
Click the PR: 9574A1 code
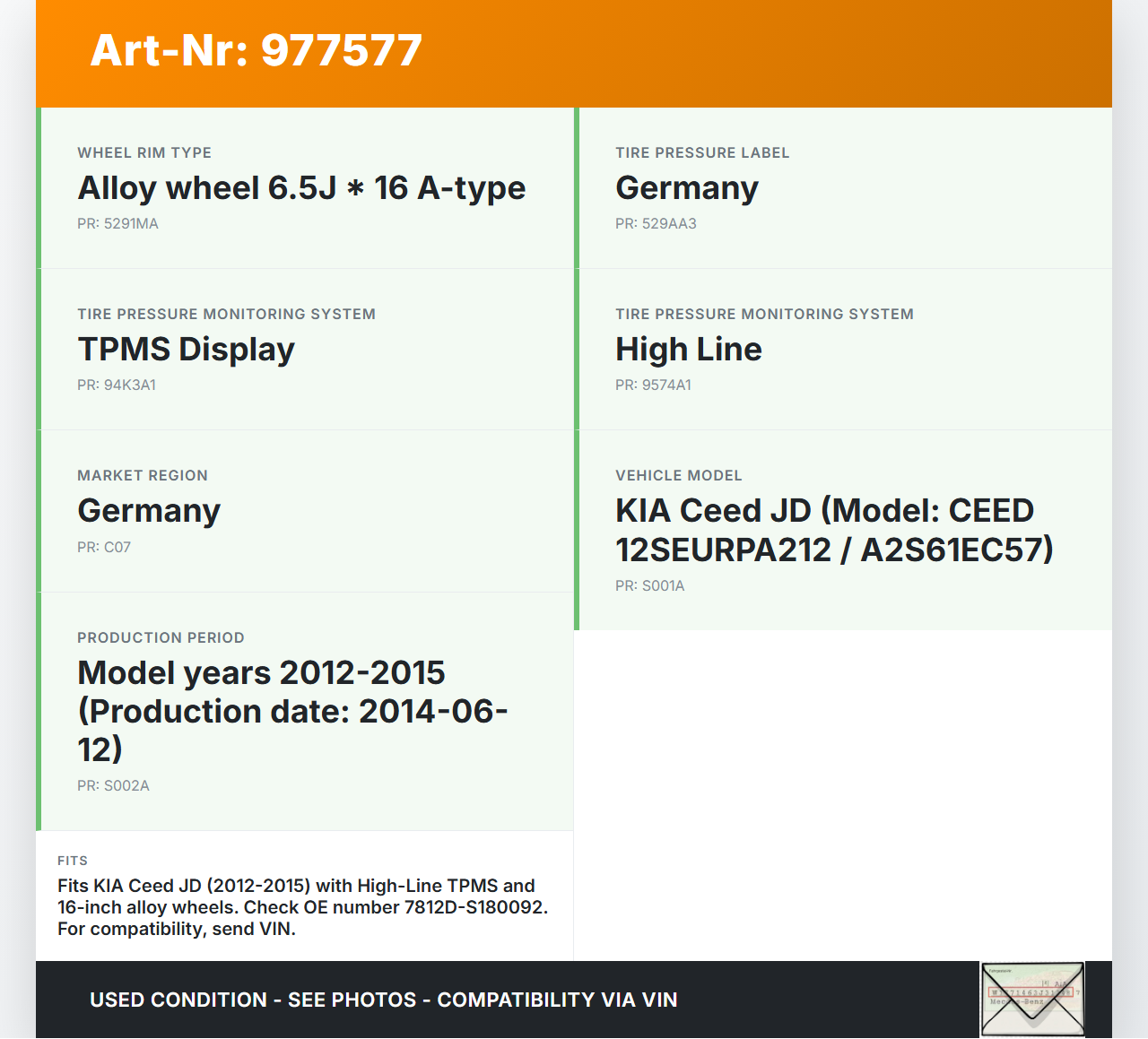653,385
